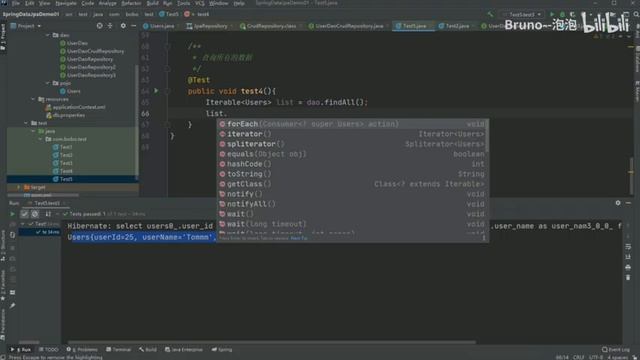The width and height of the screenshot is (640, 360).
Task: Click the console horizontal scrollbar
Action: click(x=271, y=342)
